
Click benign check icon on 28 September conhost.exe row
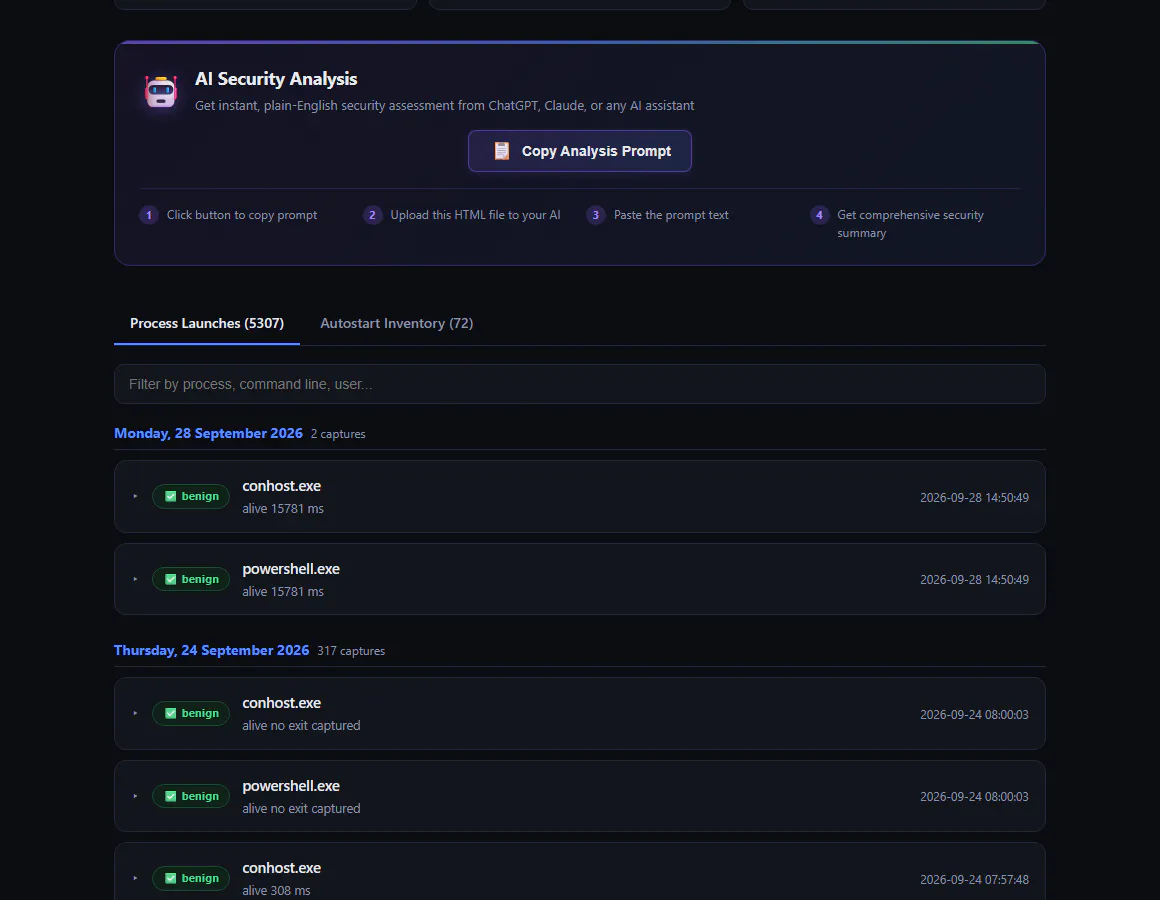pos(170,496)
